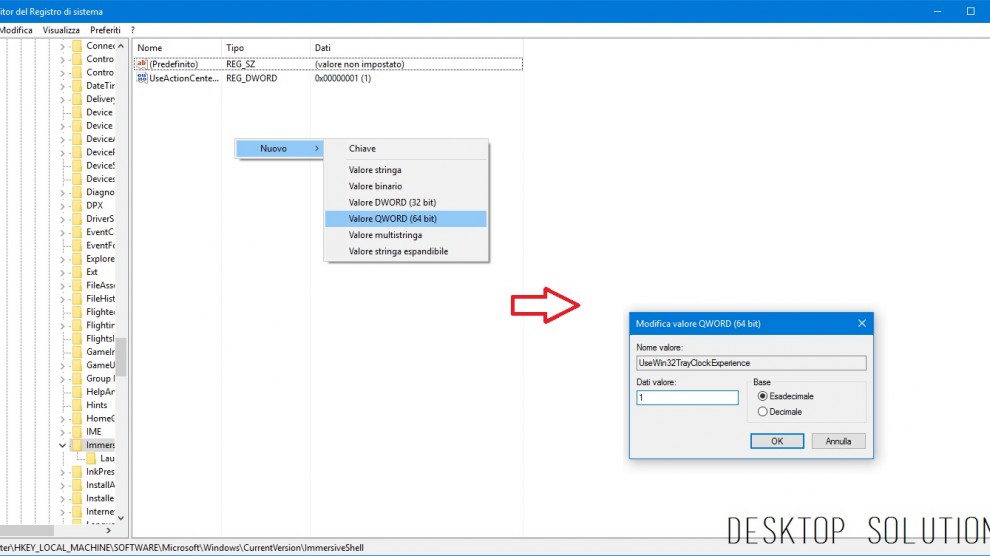Choose Valore binario from the submenu
Viewport: 990px width, 556px height.
405,186
